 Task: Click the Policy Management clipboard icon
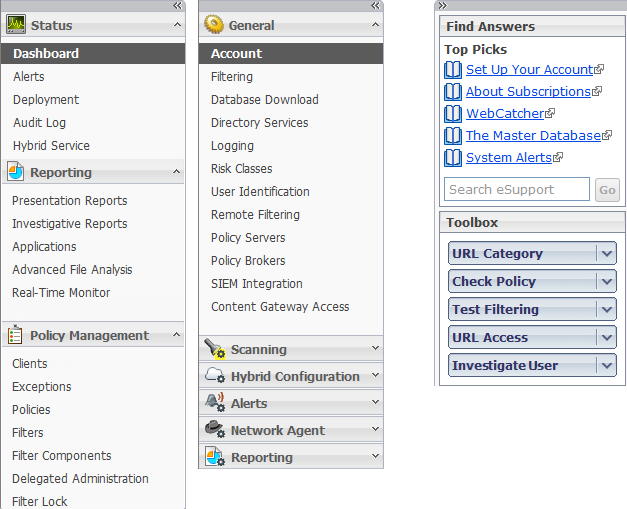(x=15, y=334)
